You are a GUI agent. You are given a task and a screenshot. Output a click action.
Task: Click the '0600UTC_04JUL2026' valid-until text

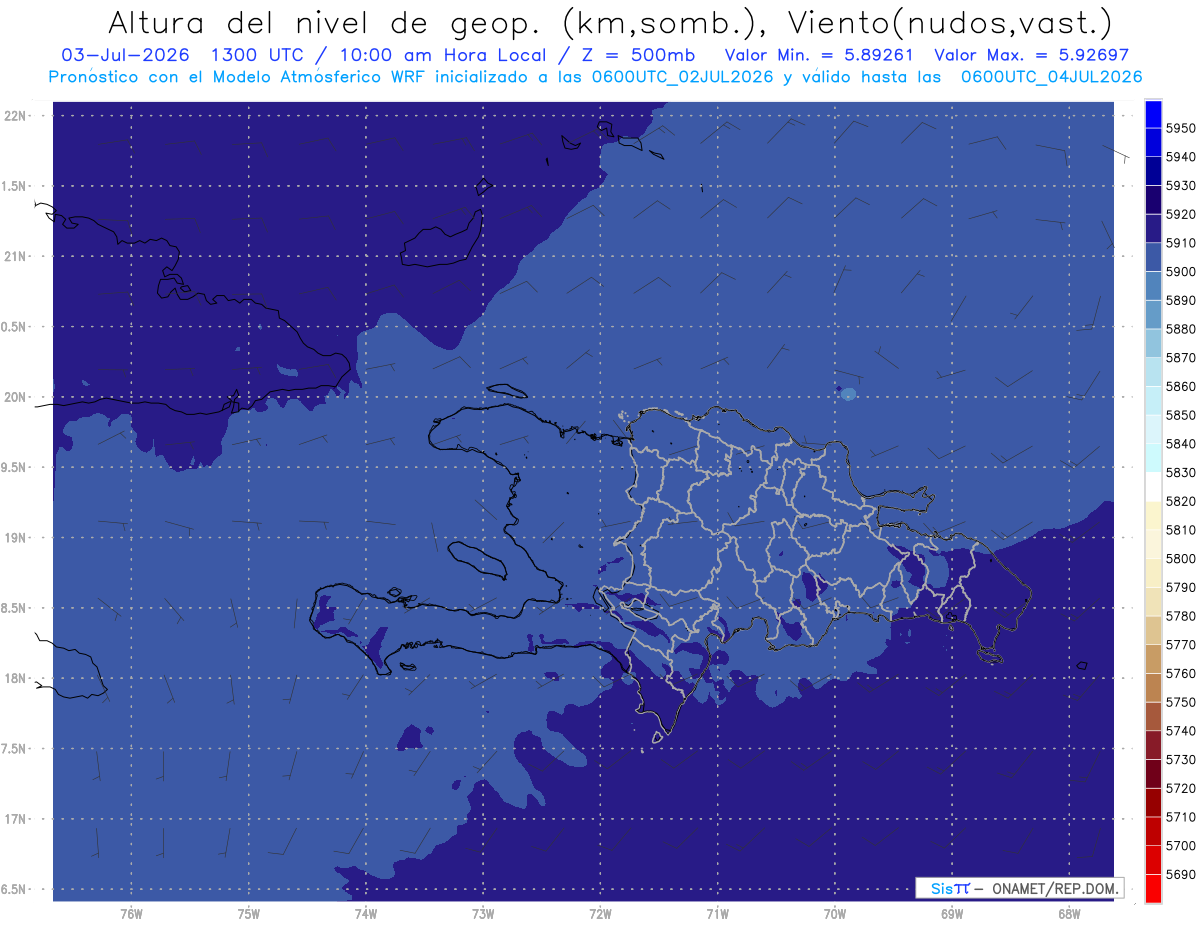1052,77
